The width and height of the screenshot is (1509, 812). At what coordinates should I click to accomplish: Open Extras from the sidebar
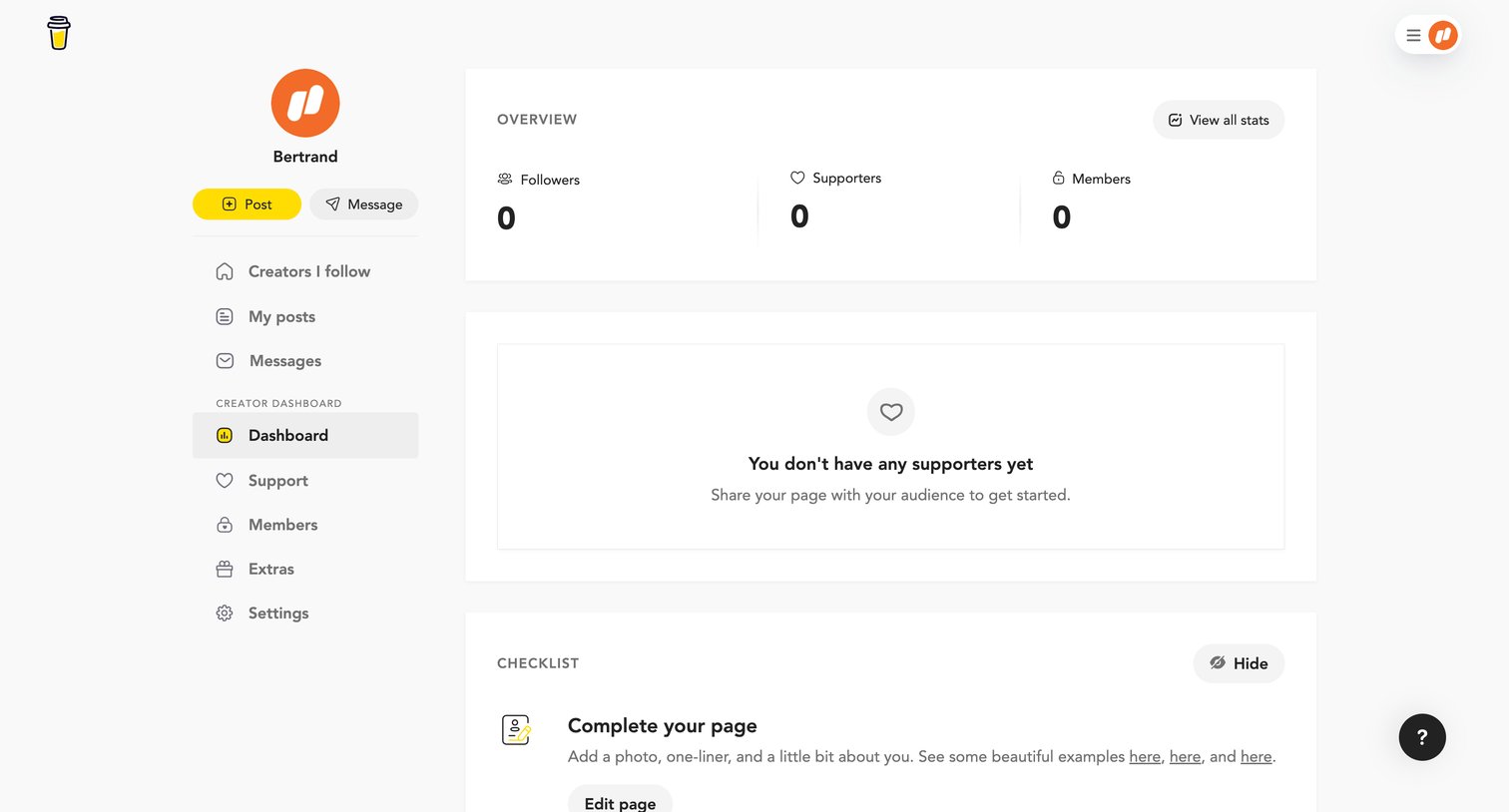pyautogui.click(x=271, y=570)
